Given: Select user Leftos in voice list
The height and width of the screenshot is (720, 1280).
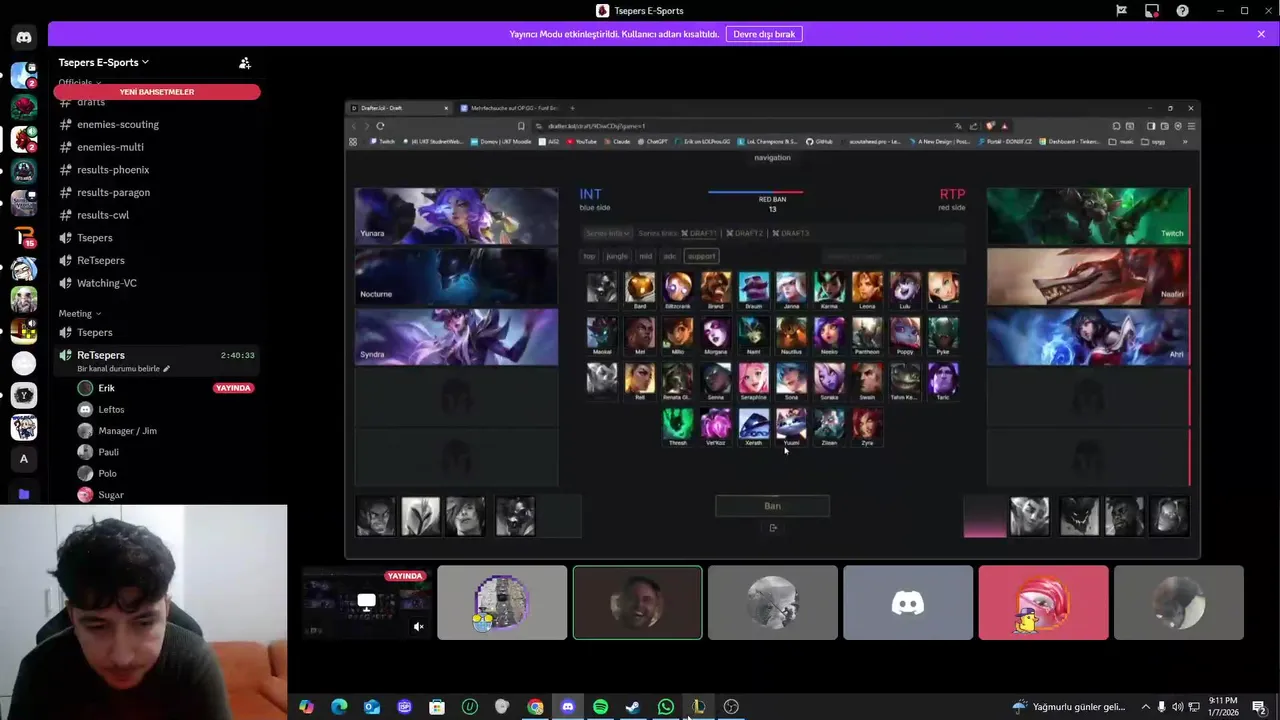Looking at the screenshot, I should tap(111, 409).
